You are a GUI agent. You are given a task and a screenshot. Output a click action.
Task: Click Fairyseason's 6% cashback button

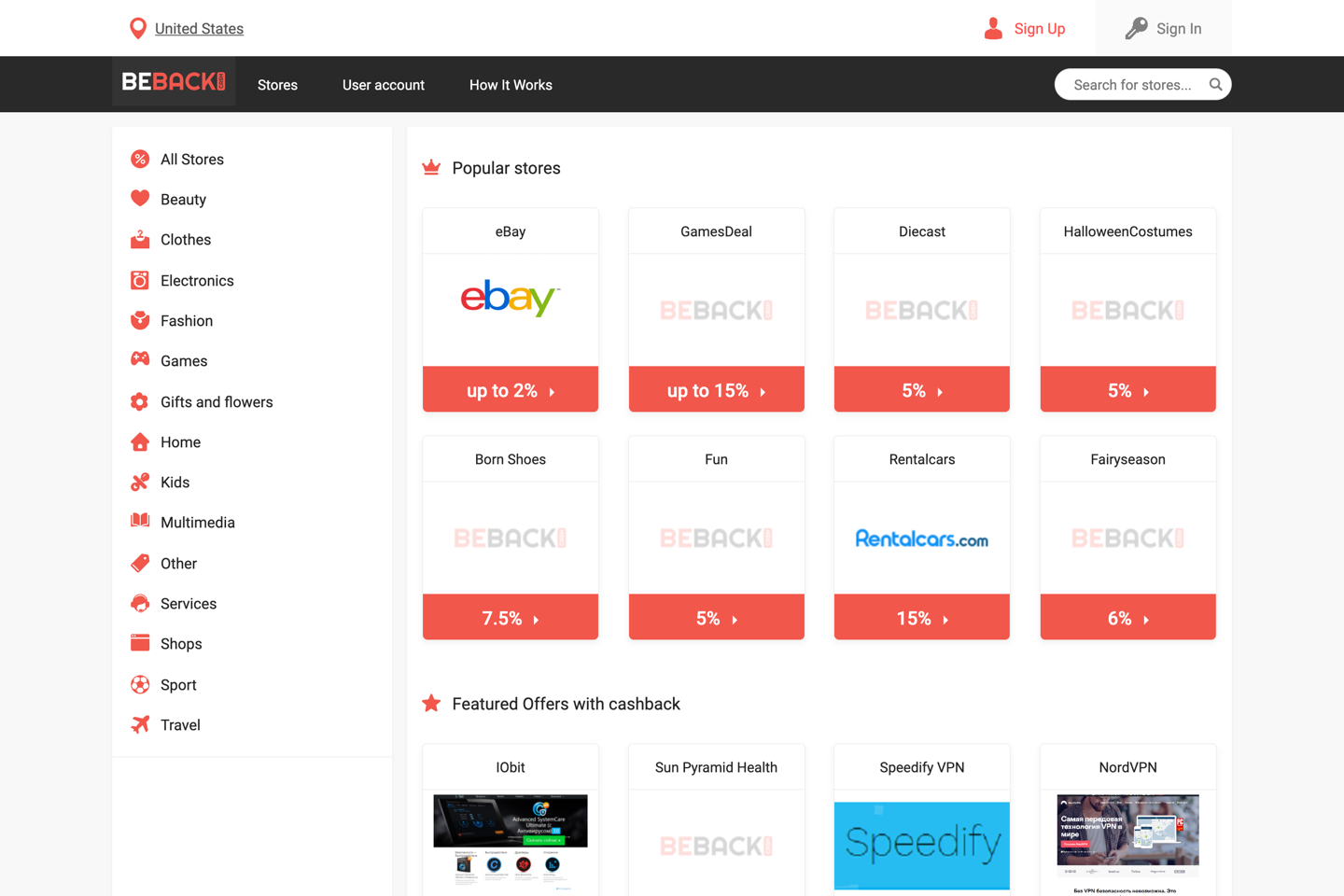coord(1127,617)
